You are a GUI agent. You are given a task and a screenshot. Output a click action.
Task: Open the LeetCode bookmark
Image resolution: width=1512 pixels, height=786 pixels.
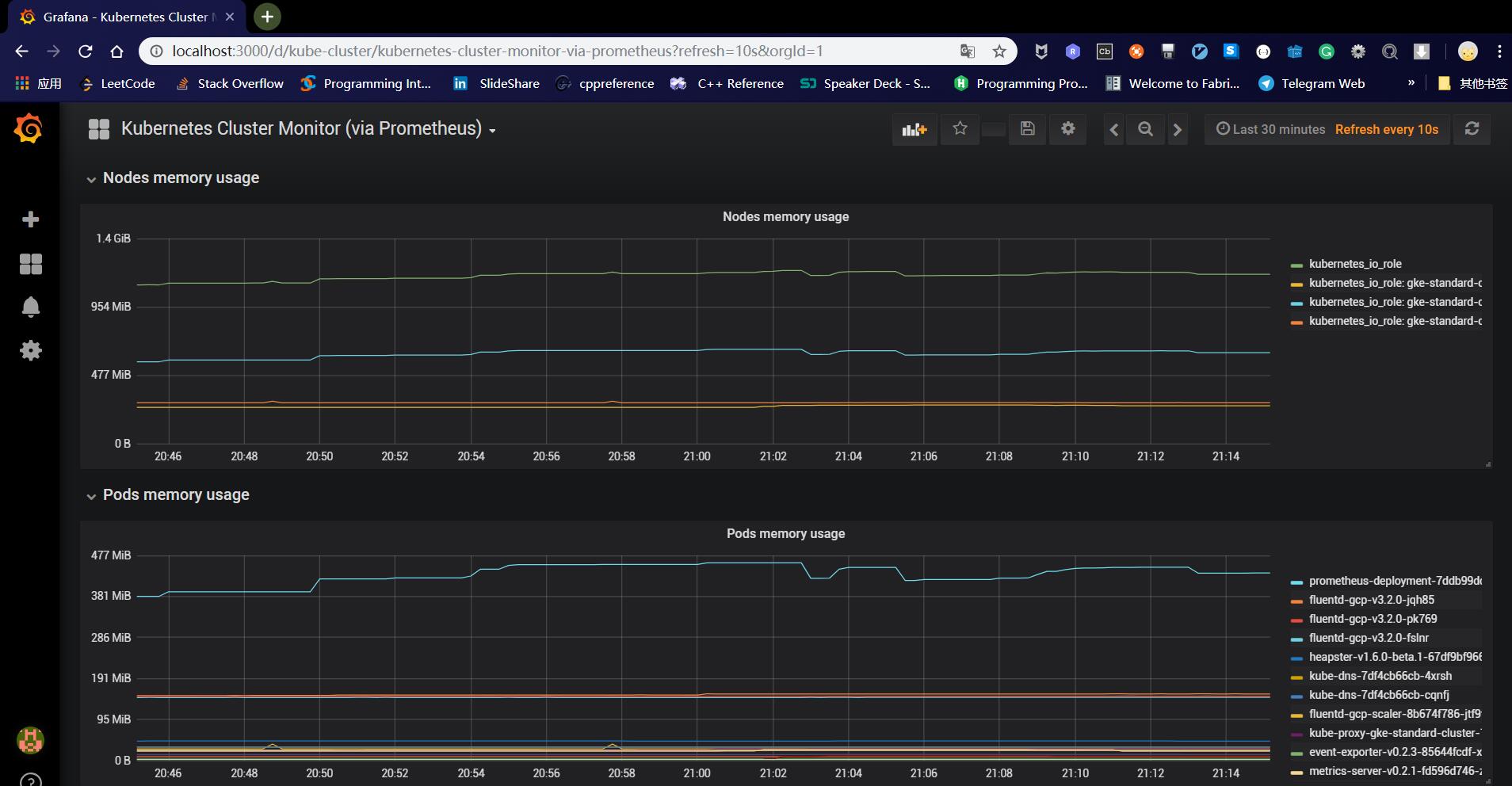[x=118, y=83]
